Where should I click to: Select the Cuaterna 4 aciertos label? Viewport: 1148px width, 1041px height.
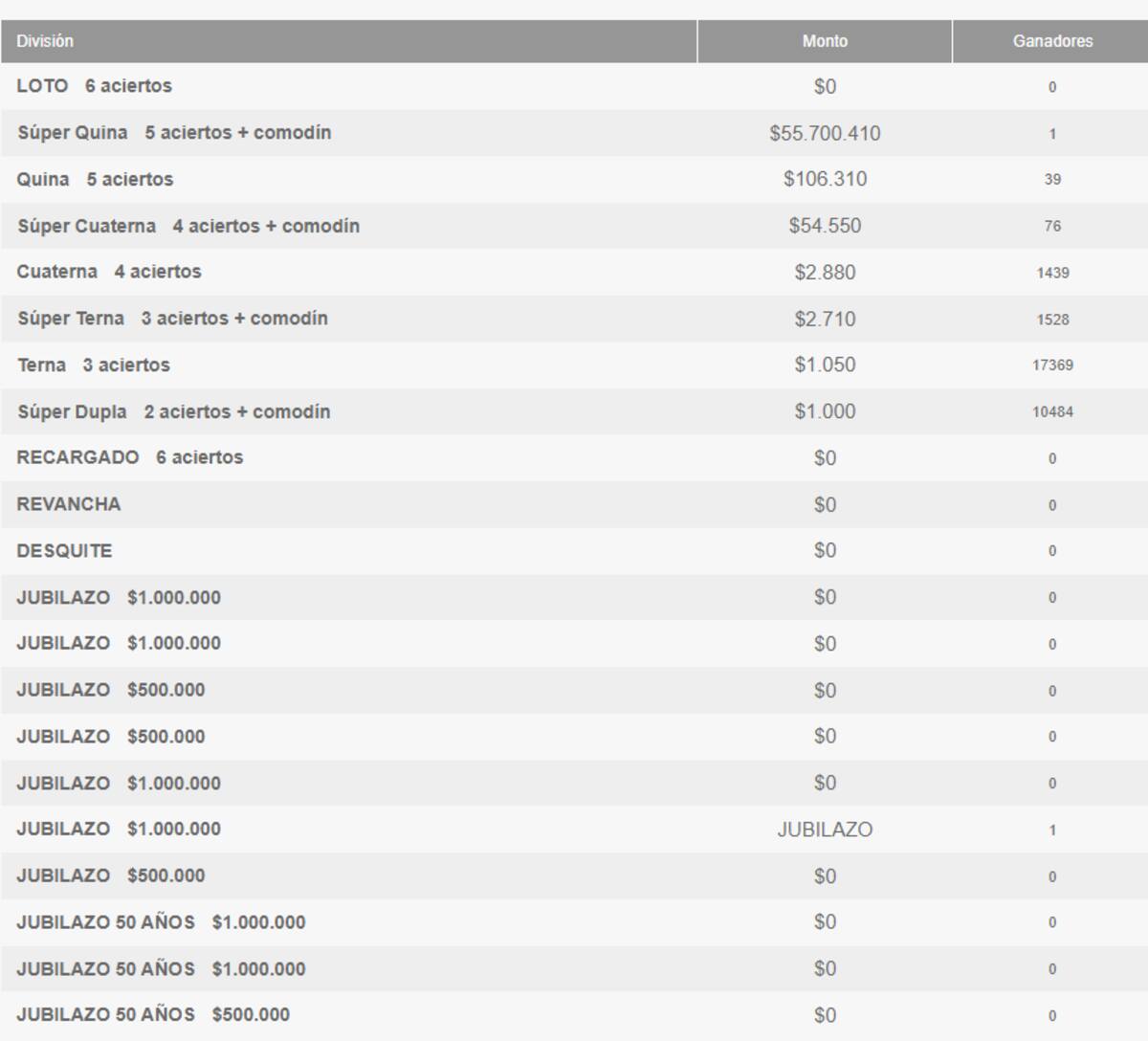(109, 272)
